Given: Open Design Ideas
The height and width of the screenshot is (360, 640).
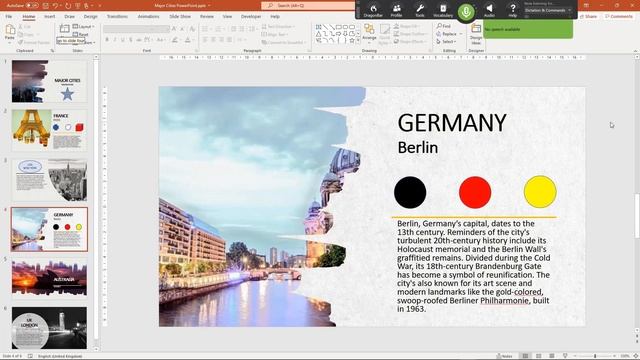Looking at the screenshot, I should point(476,34).
